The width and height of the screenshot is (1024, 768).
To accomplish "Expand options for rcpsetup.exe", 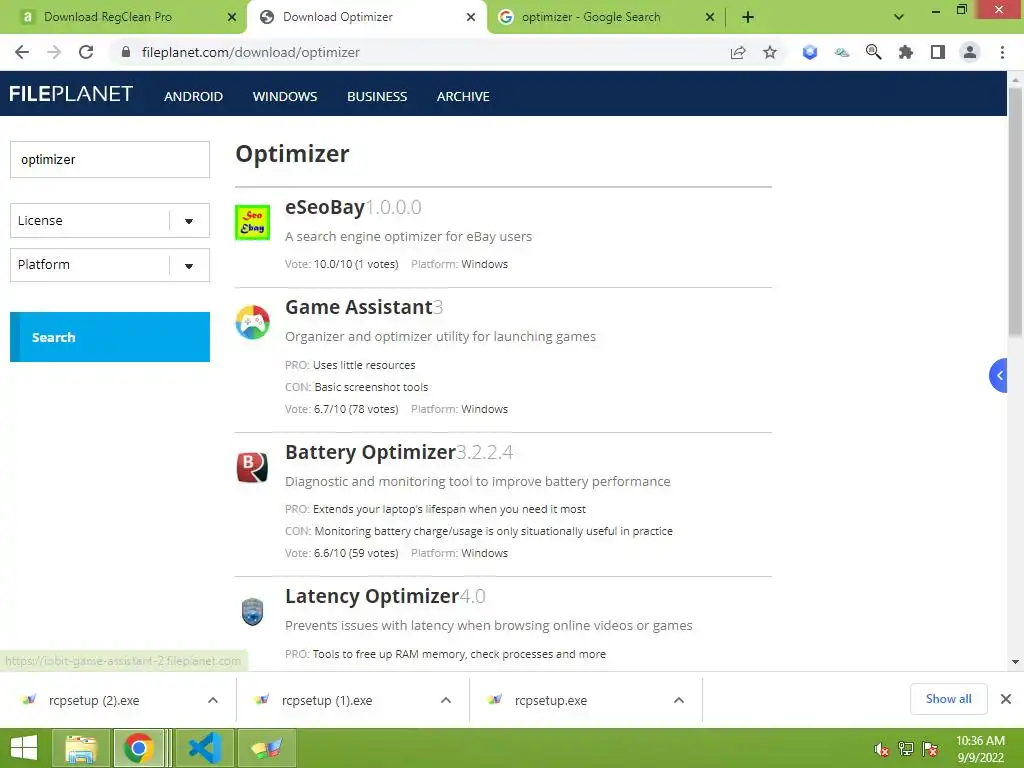I will (679, 700).
